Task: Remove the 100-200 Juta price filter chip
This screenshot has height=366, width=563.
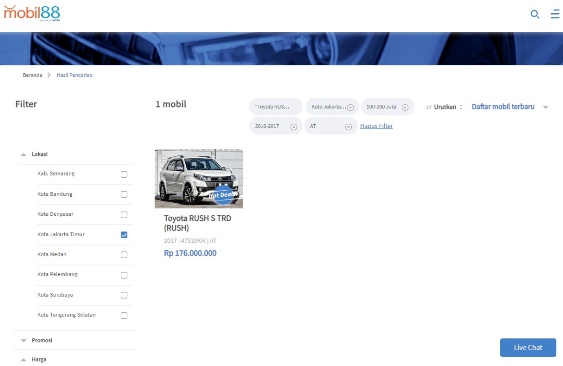Action: pos(405,107)
